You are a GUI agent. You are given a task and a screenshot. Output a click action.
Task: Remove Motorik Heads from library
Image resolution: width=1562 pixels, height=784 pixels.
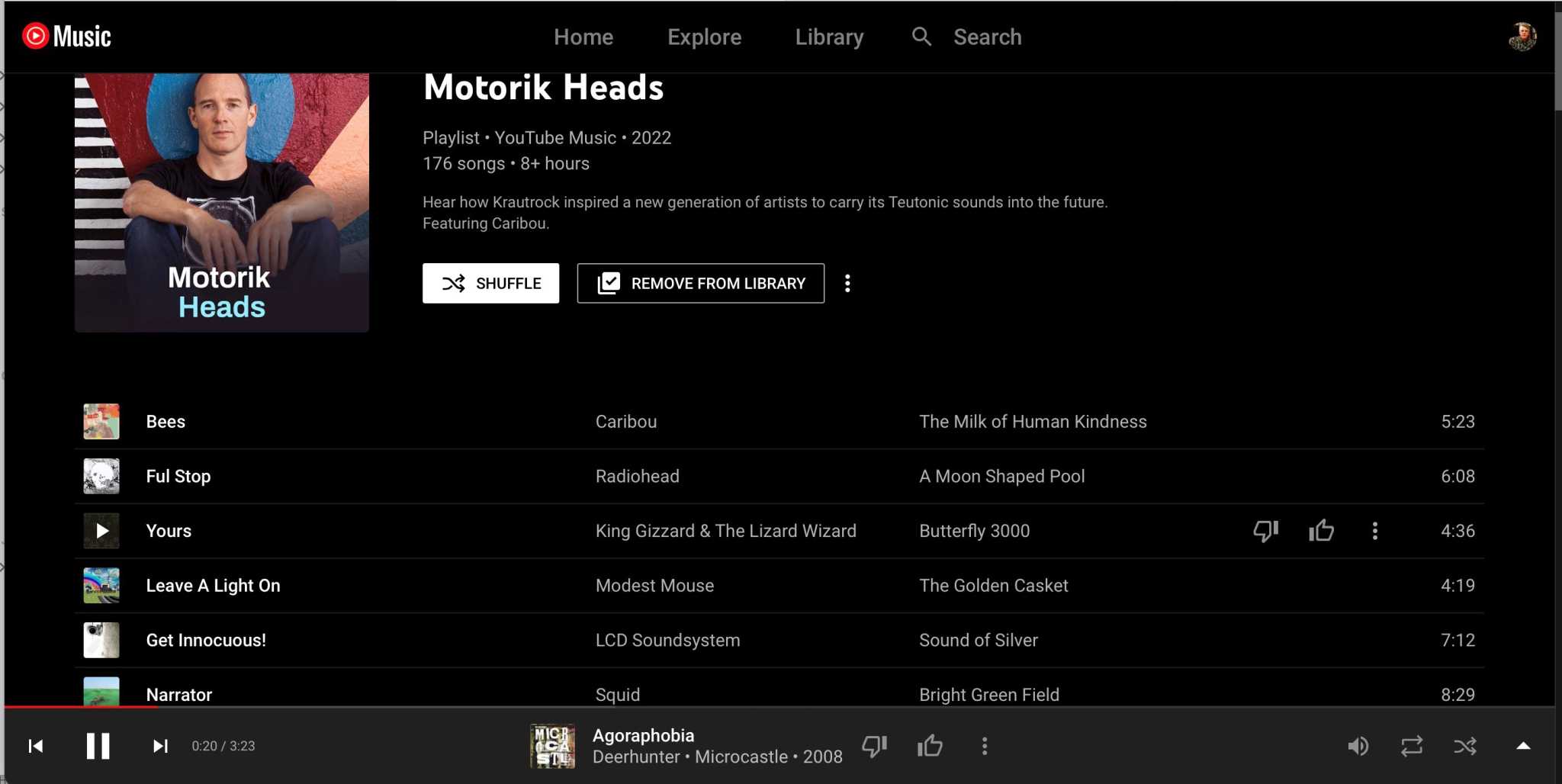point(699,283)
